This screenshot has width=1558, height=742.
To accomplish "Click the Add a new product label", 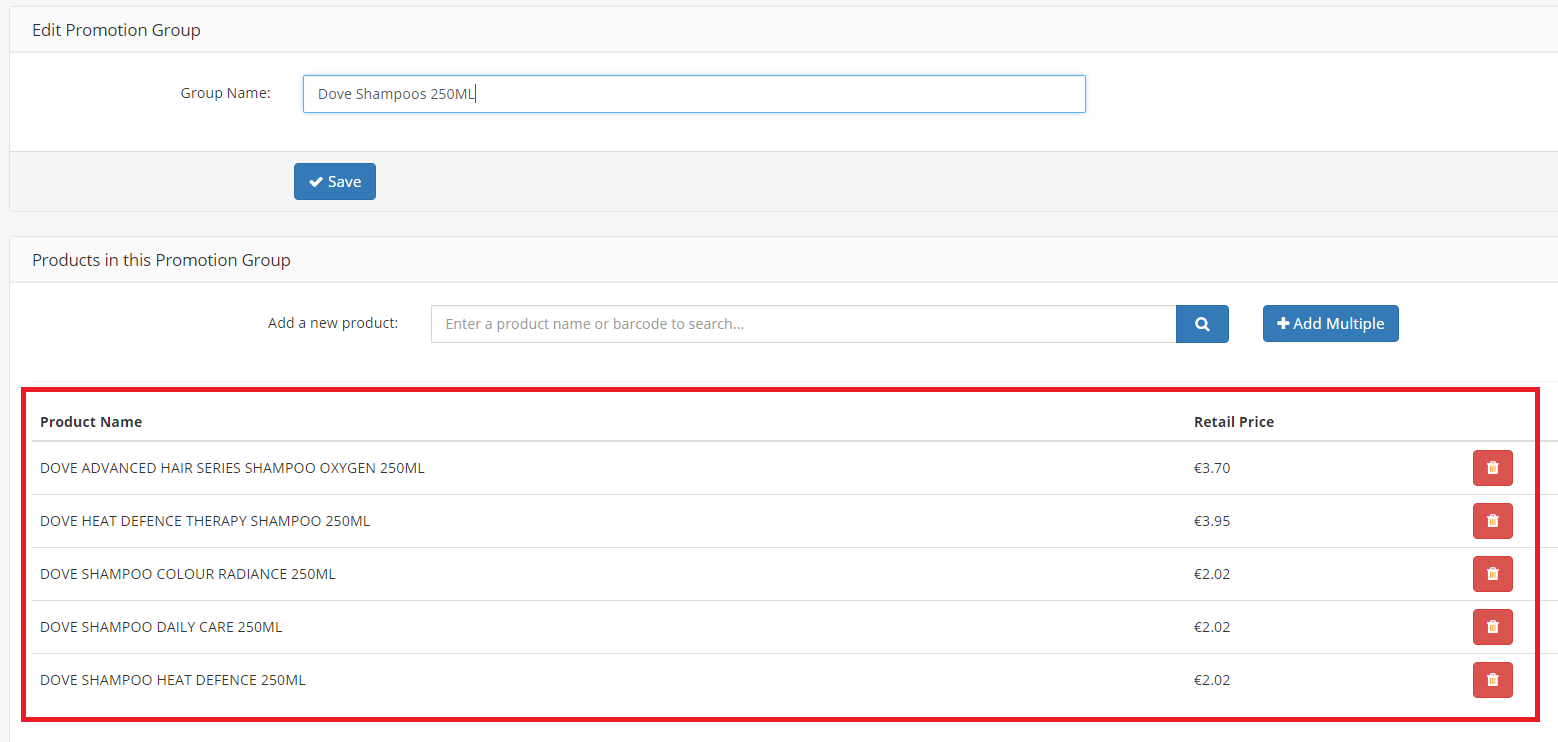I will pyautogui.click(x=333, y=323).
